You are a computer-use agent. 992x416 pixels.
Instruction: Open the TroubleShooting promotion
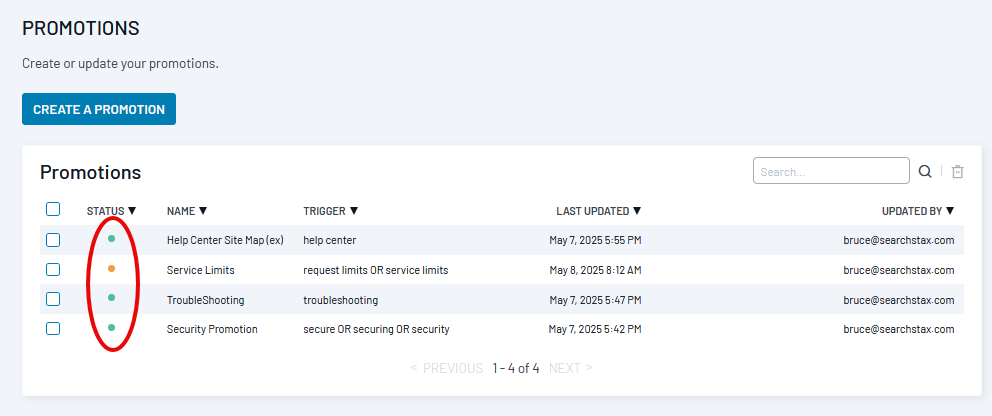(205, 300)
